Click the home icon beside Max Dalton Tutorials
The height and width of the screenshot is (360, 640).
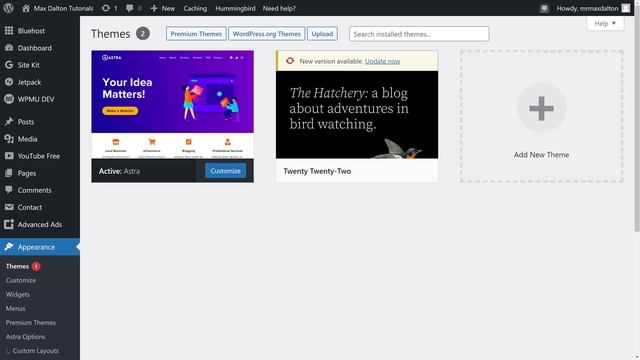26,8
